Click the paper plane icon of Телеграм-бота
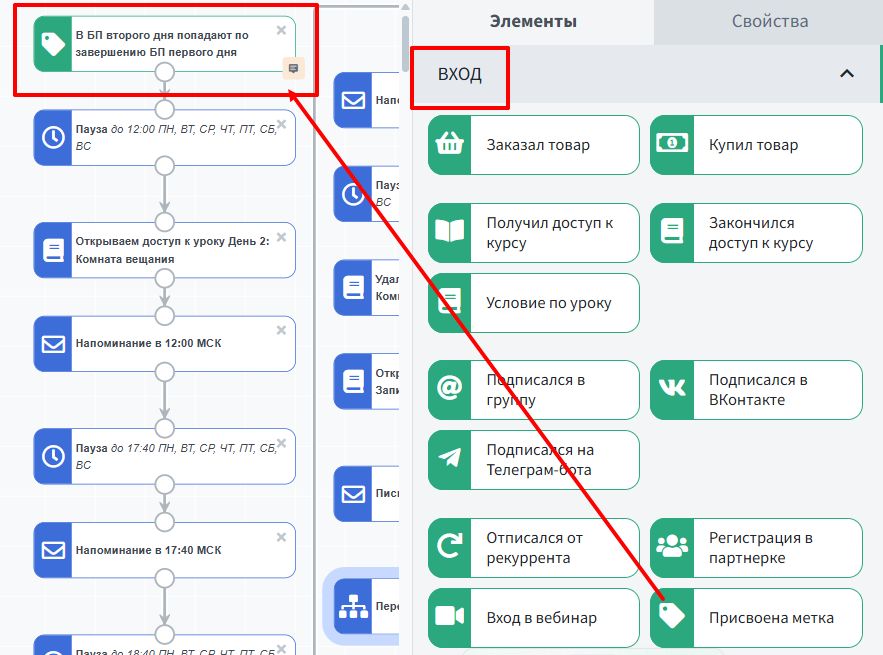 click(449, 458)
